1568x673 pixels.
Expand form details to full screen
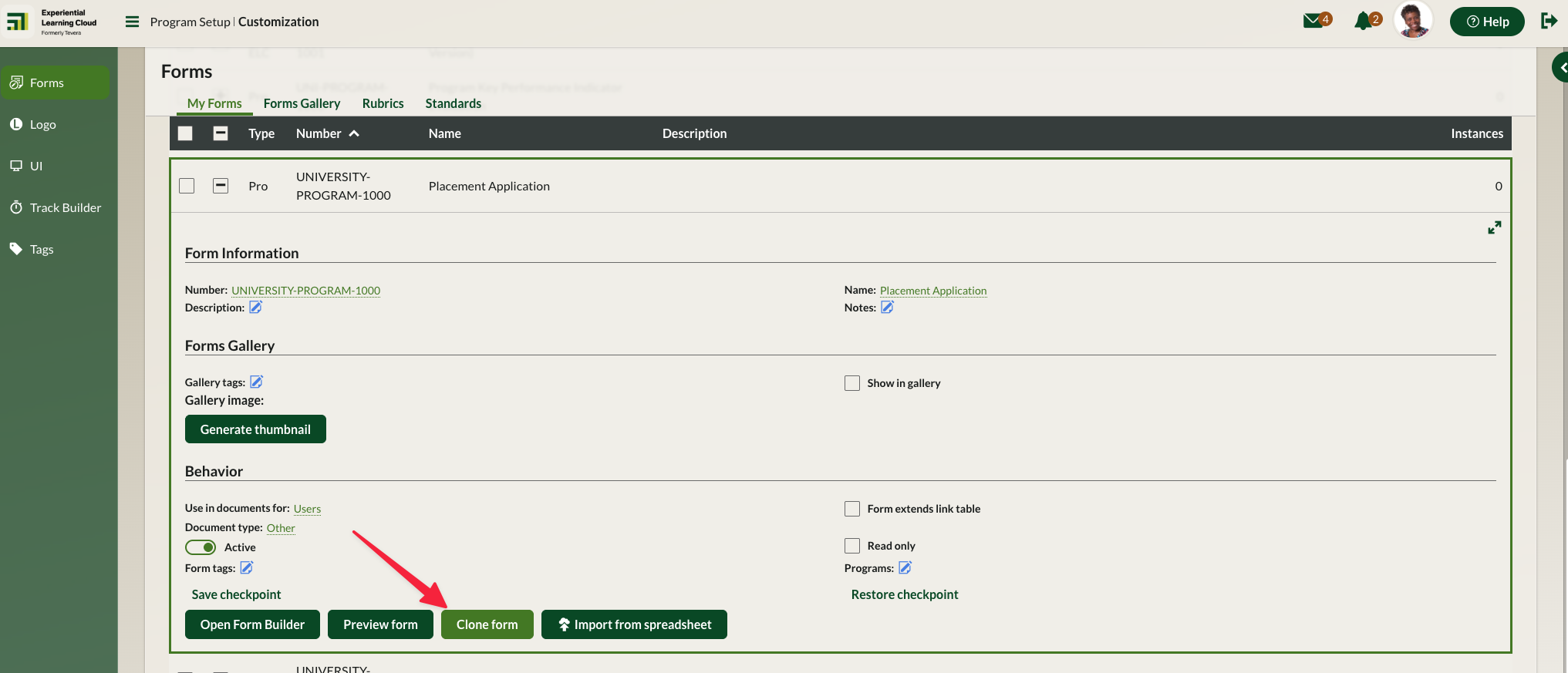1495,227
